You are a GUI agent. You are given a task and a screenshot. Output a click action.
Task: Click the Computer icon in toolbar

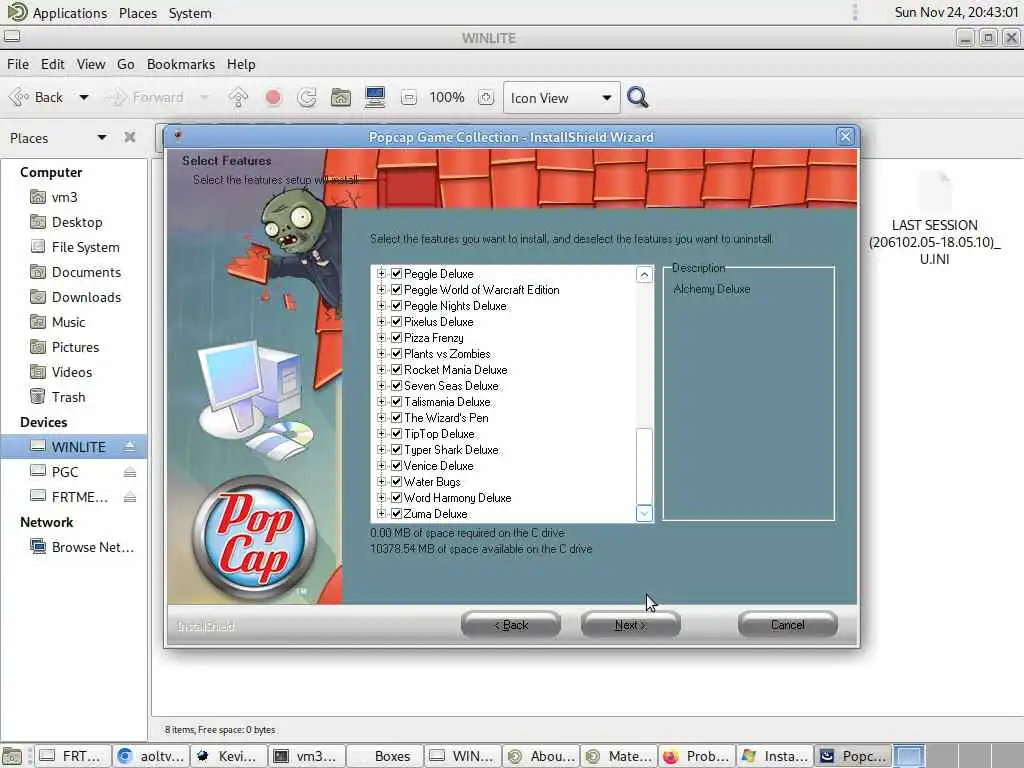pos(375,97)
